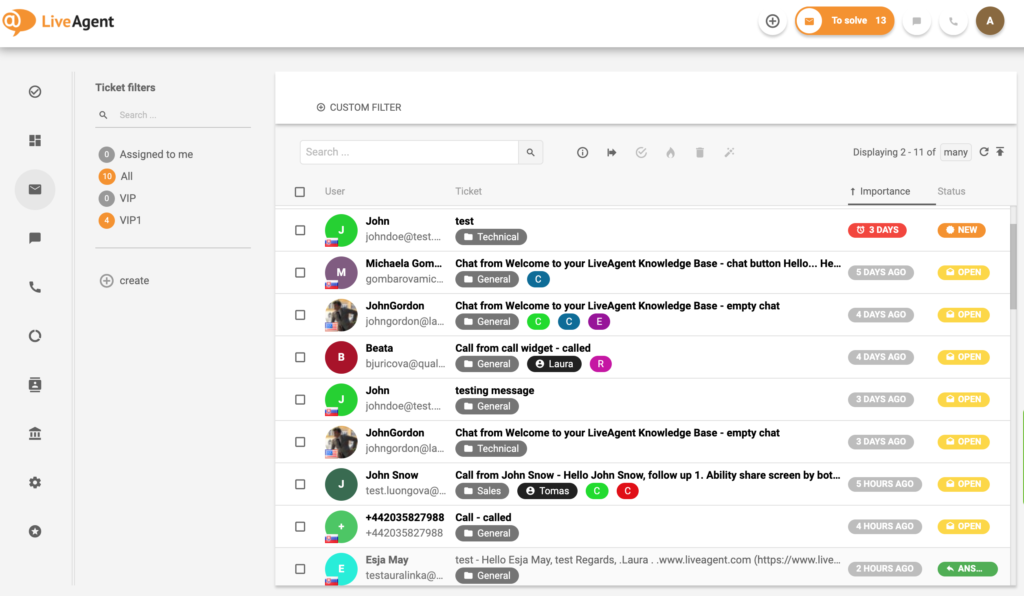Select the trash icon to delete tickets
The image size is (1024, 596).
(699, 152)
